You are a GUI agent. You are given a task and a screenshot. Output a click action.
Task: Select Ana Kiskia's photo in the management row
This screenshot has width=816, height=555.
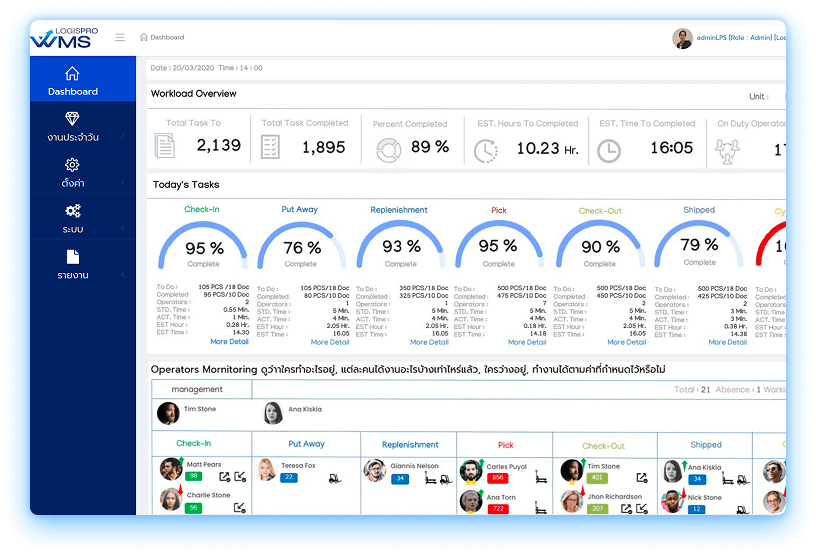point(273,412)
